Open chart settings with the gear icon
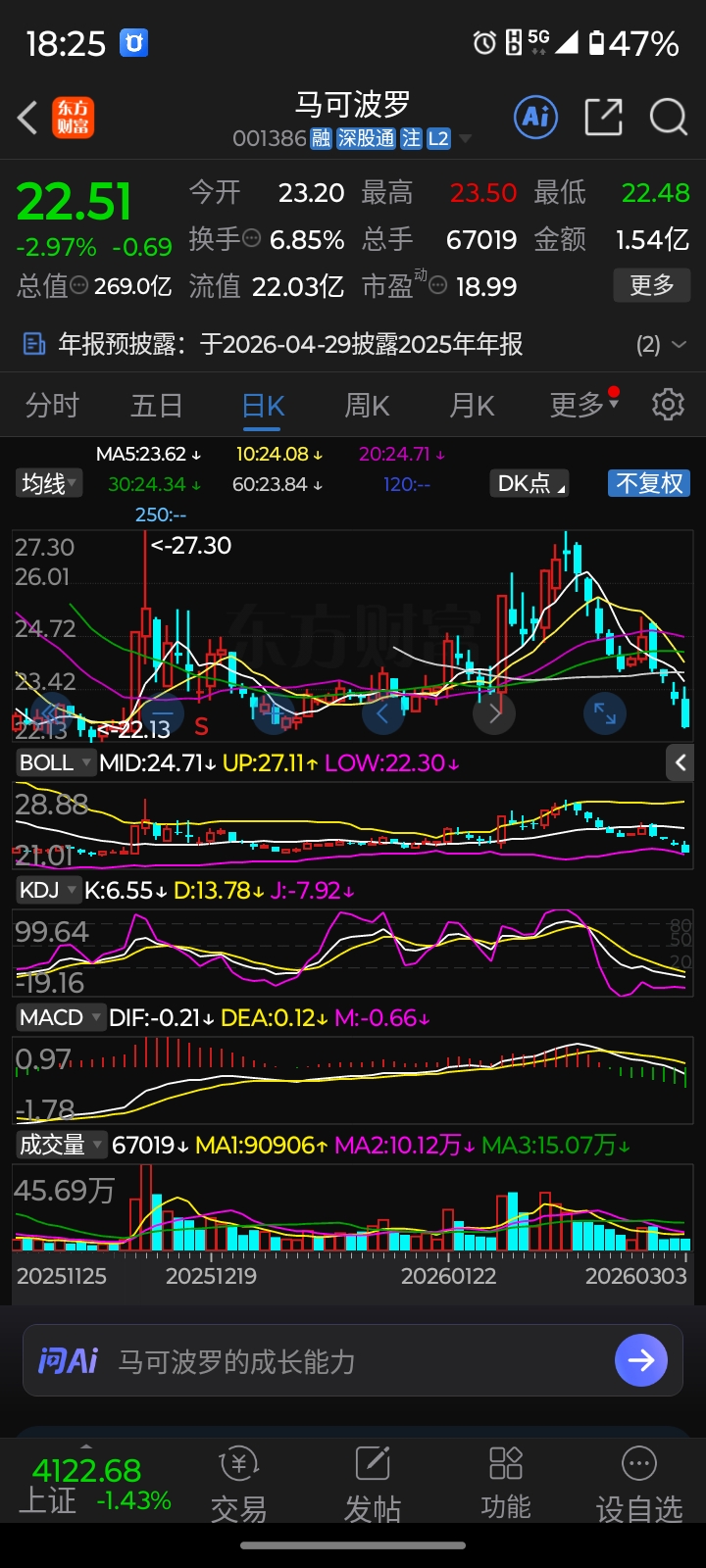706x1568 pixels. pos(668,404)
